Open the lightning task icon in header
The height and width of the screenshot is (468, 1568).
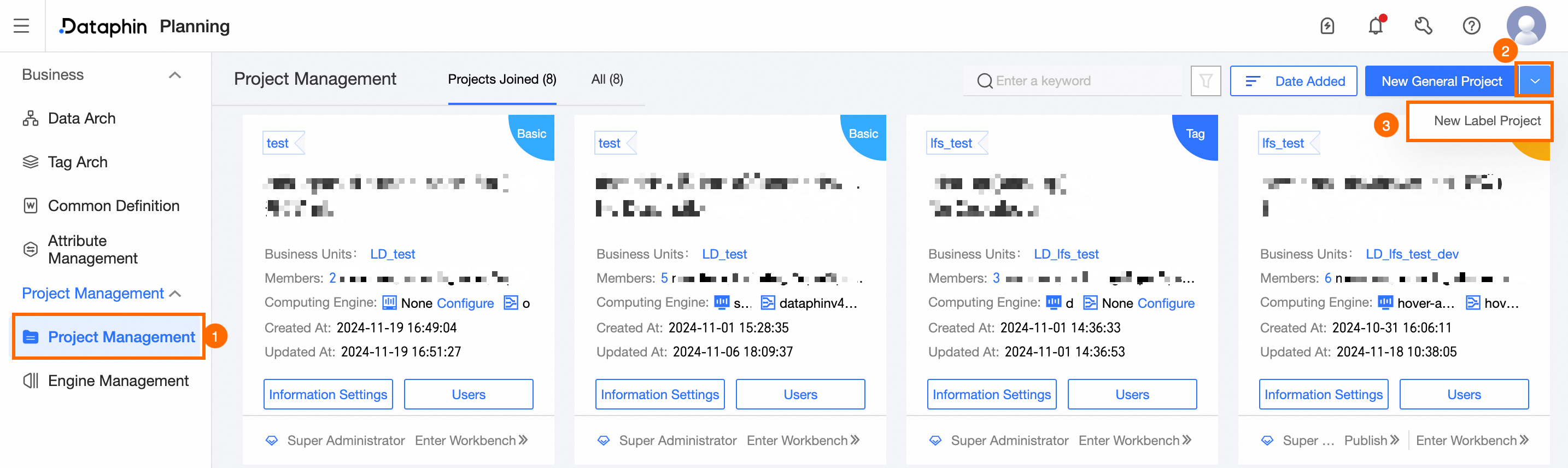point(1327,26)
